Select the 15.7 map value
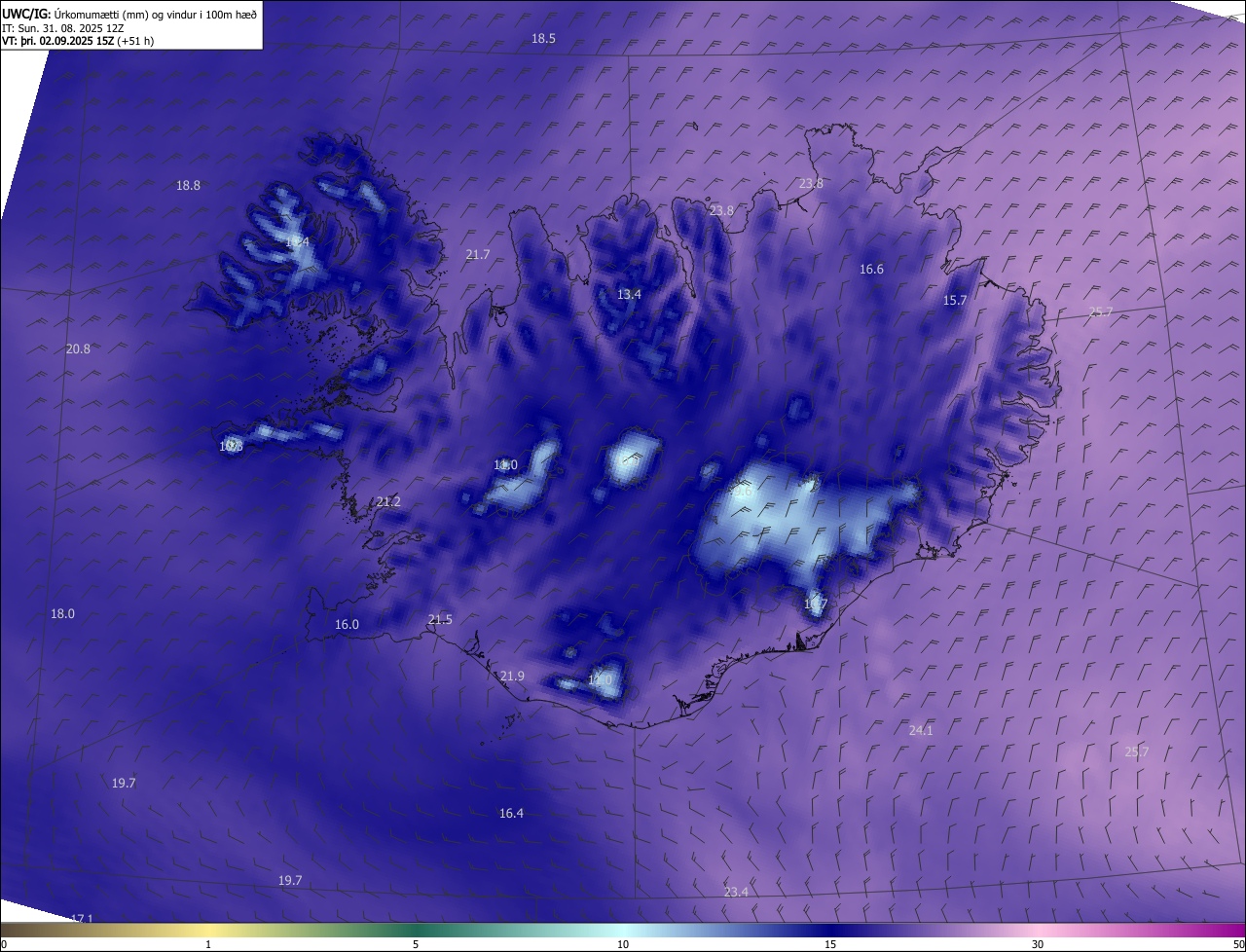This screenshot has width=1246, height=952. click(x=955, y=300)
